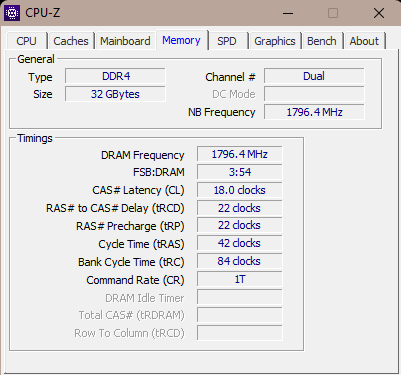The width and height of the screenshot is (401, 375).
Task: Switch to the CPU tab
Action: [x=26, y=41]
